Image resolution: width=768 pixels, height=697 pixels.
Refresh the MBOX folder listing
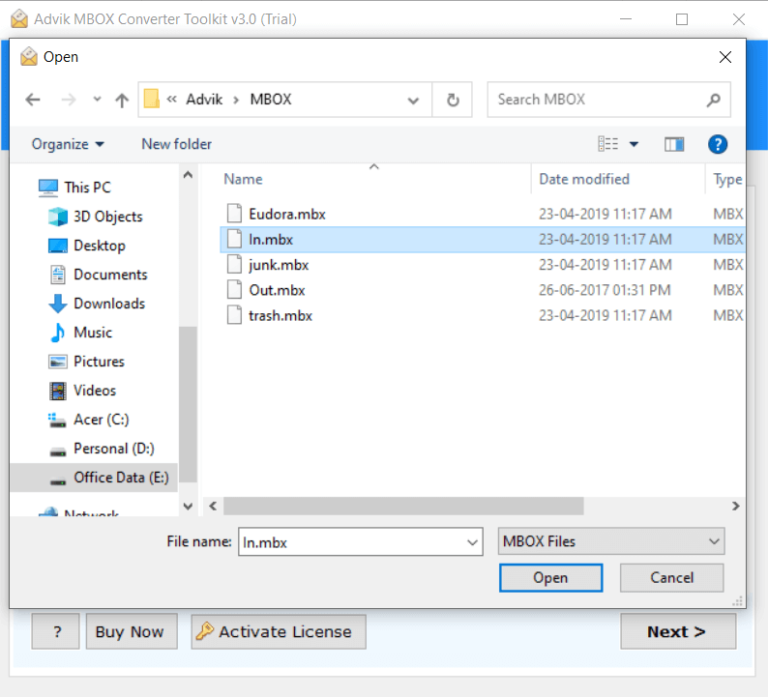[x=453, y=100]
